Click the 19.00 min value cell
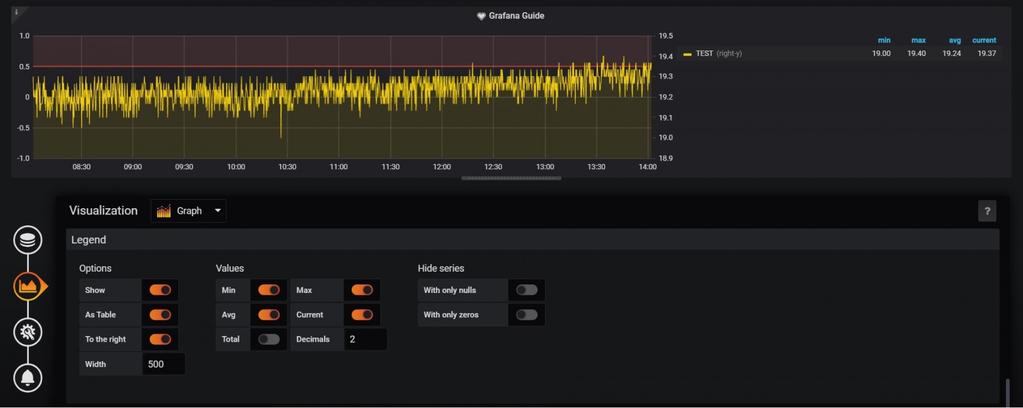 coord(881,54)
